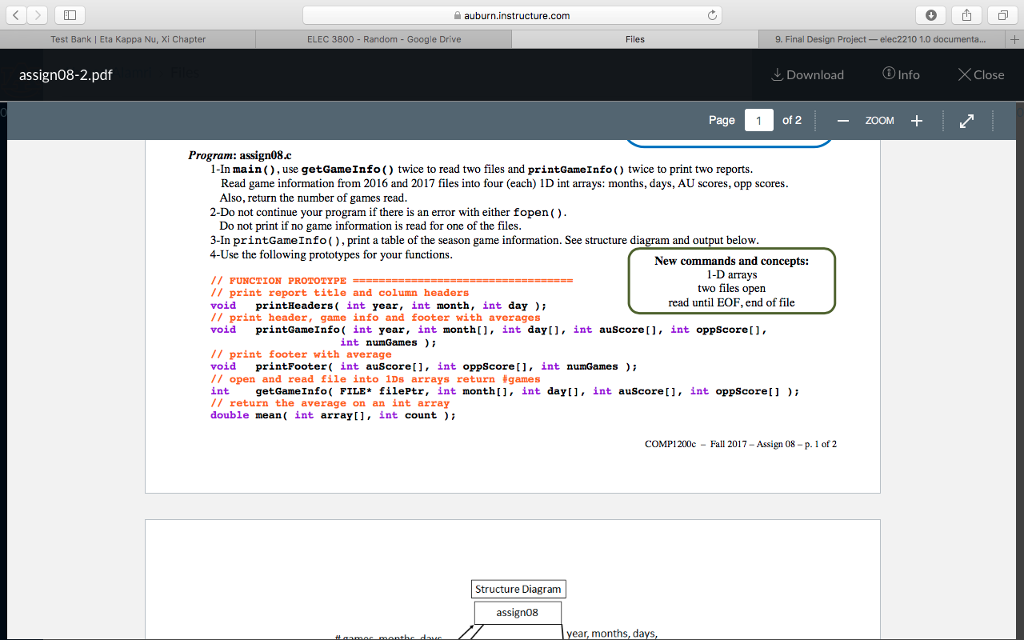Toggle the Safari sidebar button

[x=69, y=15]
